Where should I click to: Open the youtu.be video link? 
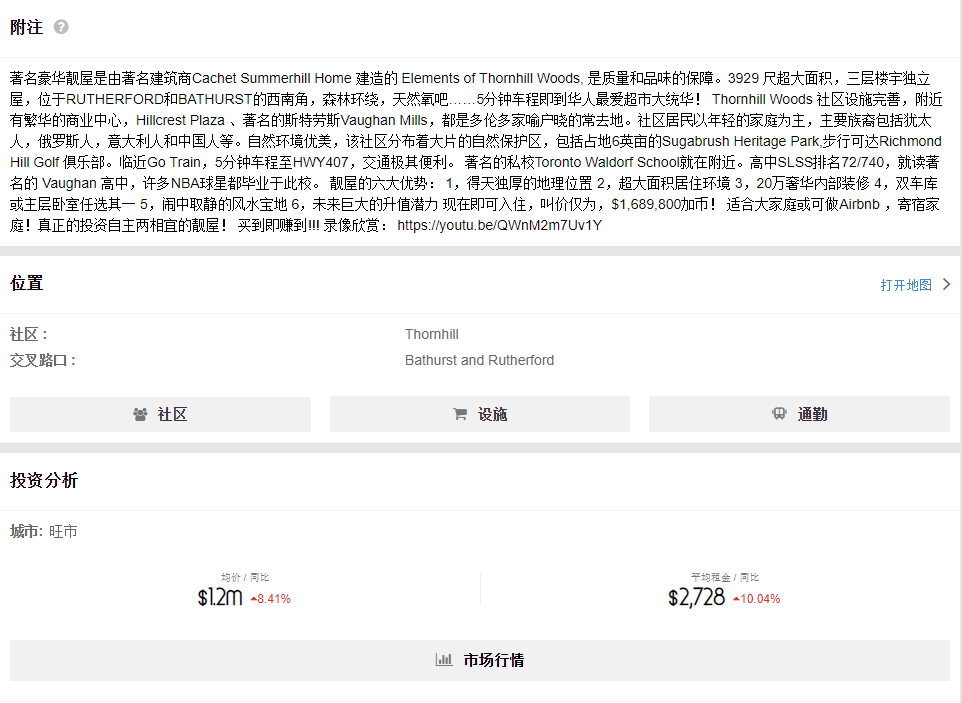click(499, 225)
